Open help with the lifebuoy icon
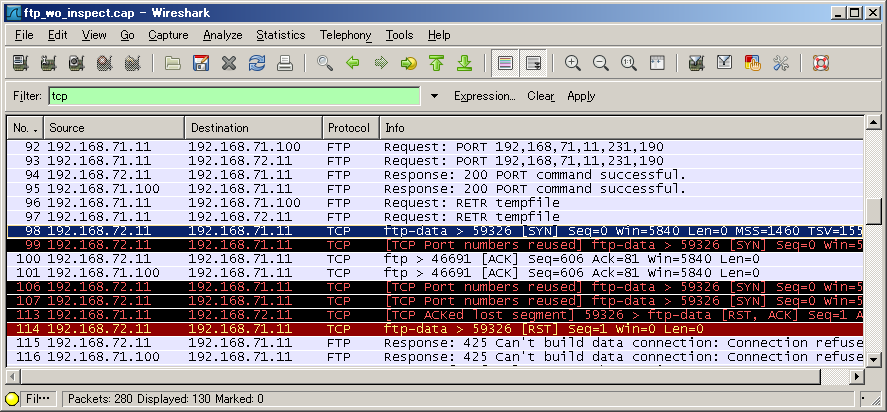Screen dimensions: 887x412 click(821, 63)
